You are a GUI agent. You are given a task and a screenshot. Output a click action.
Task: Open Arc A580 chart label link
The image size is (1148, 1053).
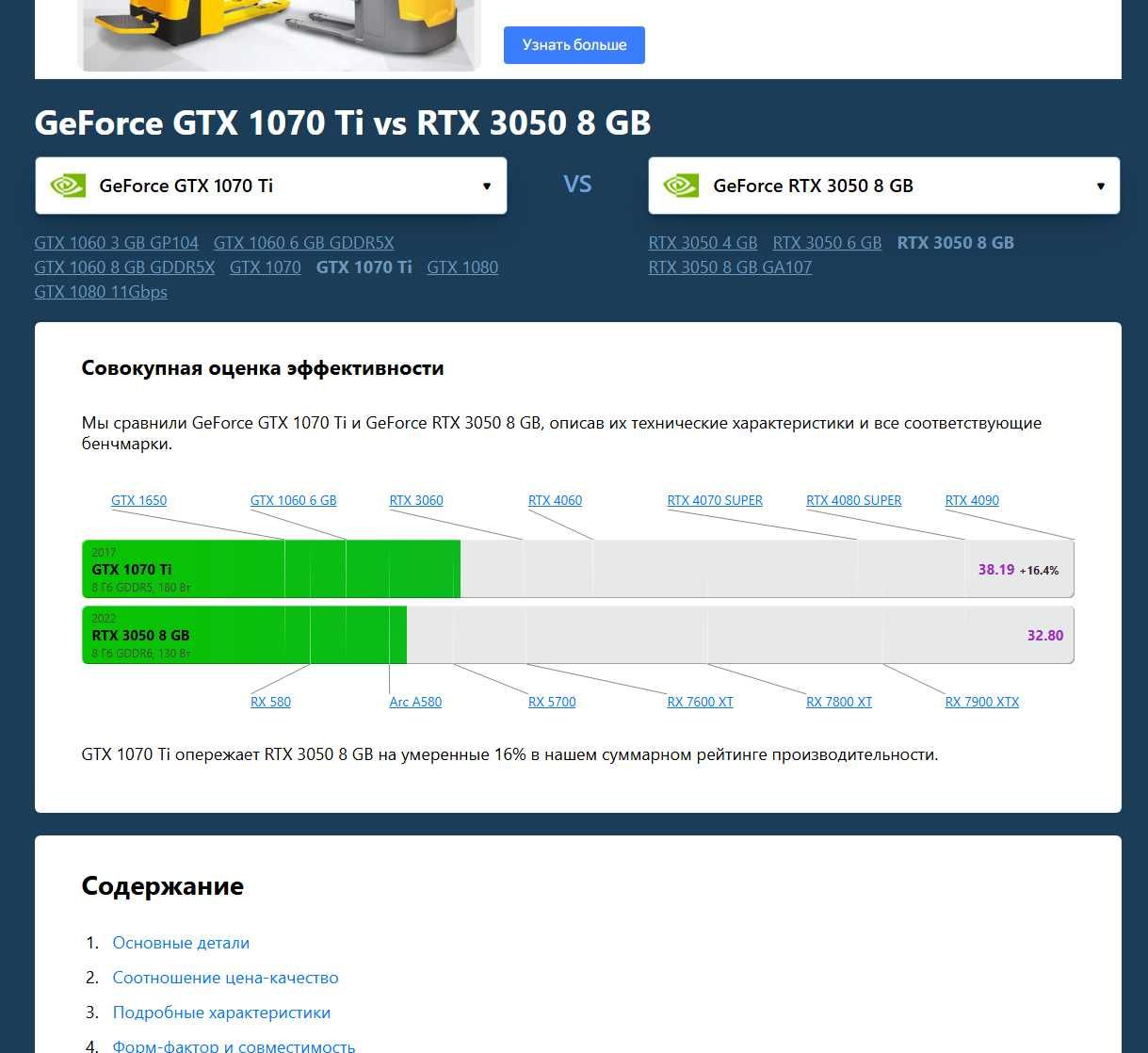[415, 703]
